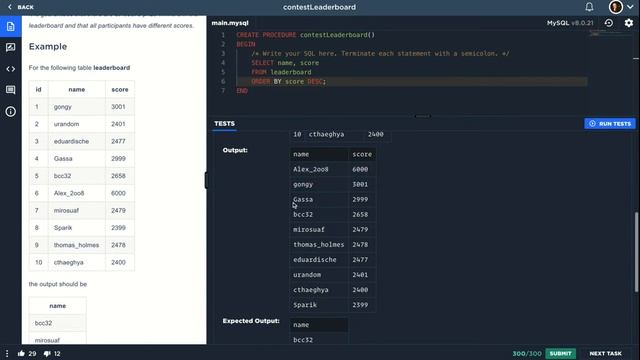Click the thomas_holmes output row
640x360 pixels.
pos(333,245)
